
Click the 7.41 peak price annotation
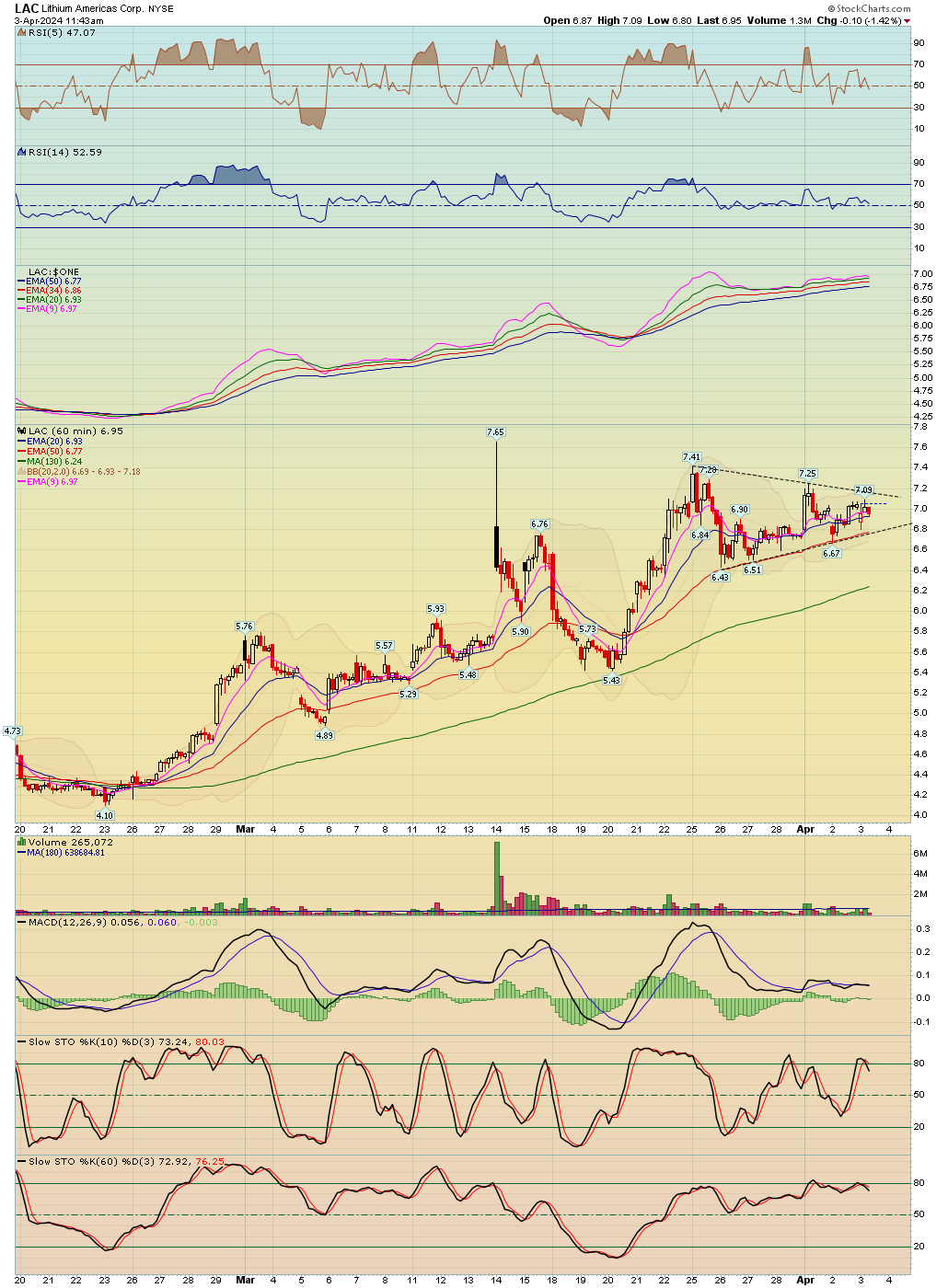click(691, 457)
